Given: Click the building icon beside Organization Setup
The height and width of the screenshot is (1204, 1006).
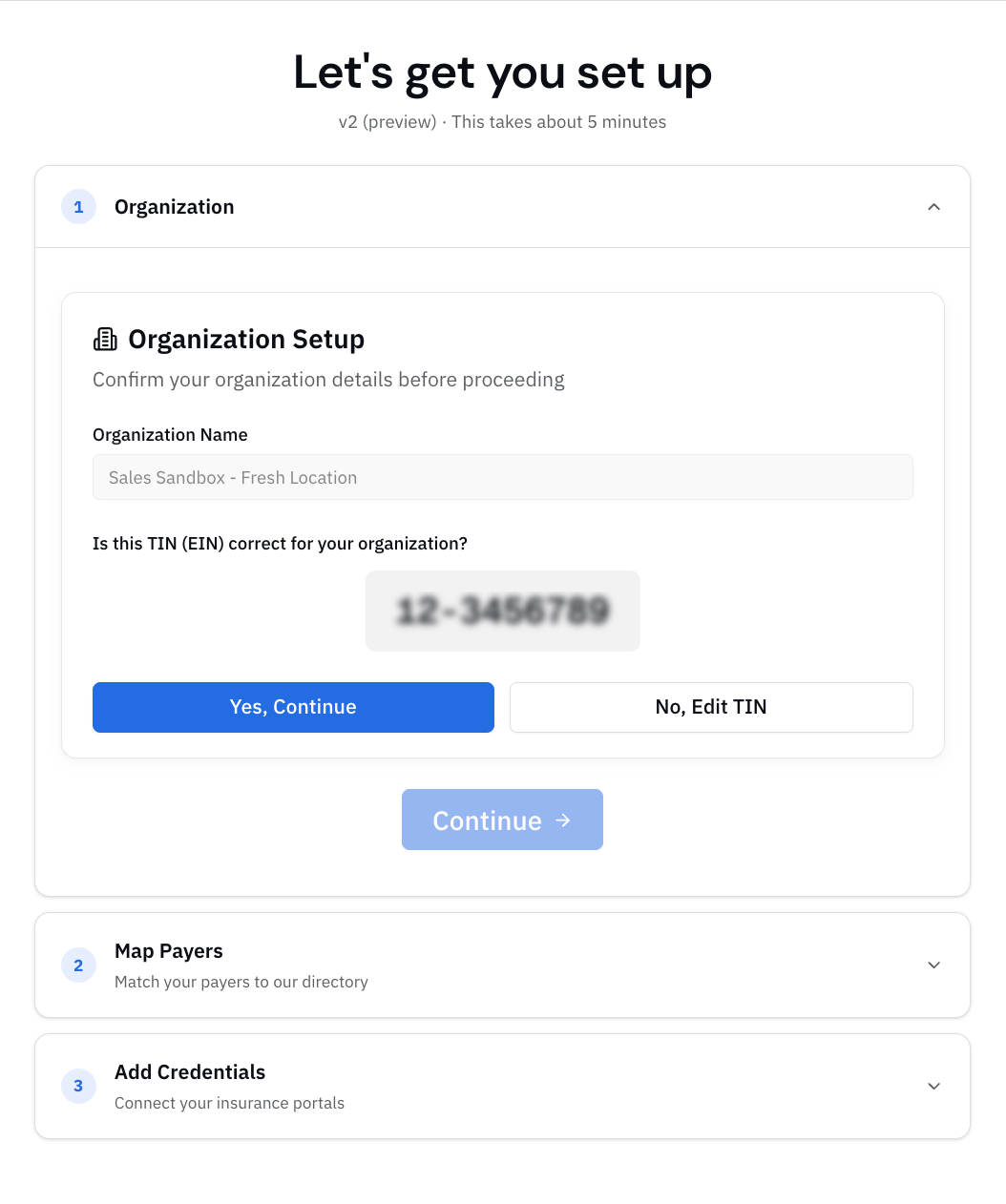Looking at the screenshot, I should (105, 339).
